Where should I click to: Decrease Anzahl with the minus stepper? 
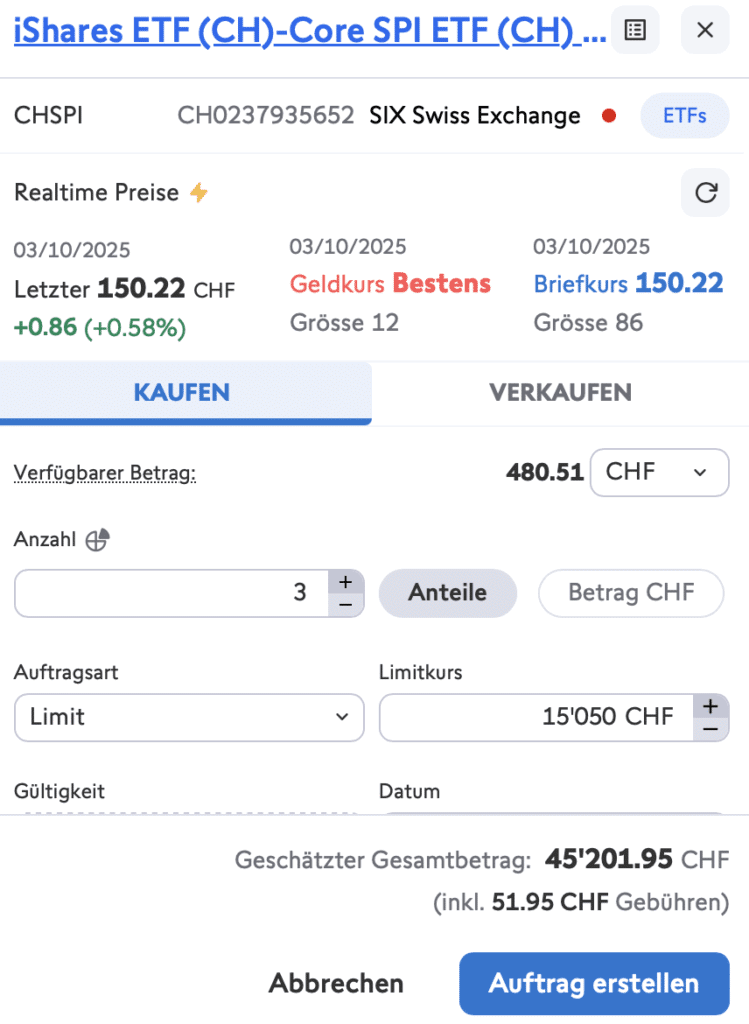click(x=345, y=605)
